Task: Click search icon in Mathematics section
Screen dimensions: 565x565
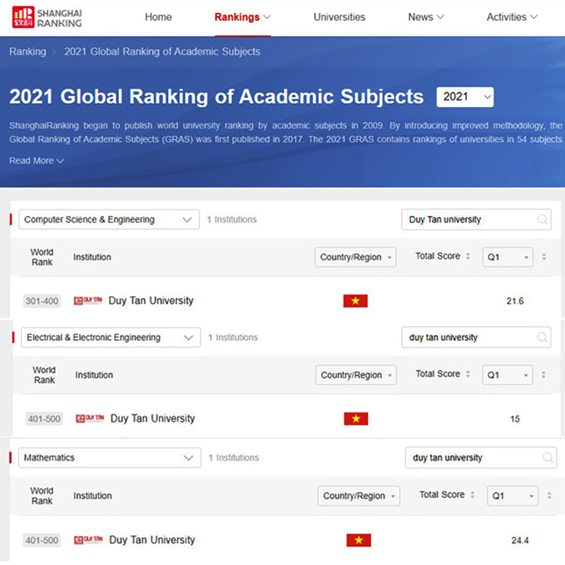Action: pyautogui.click(x=548, y=458)
